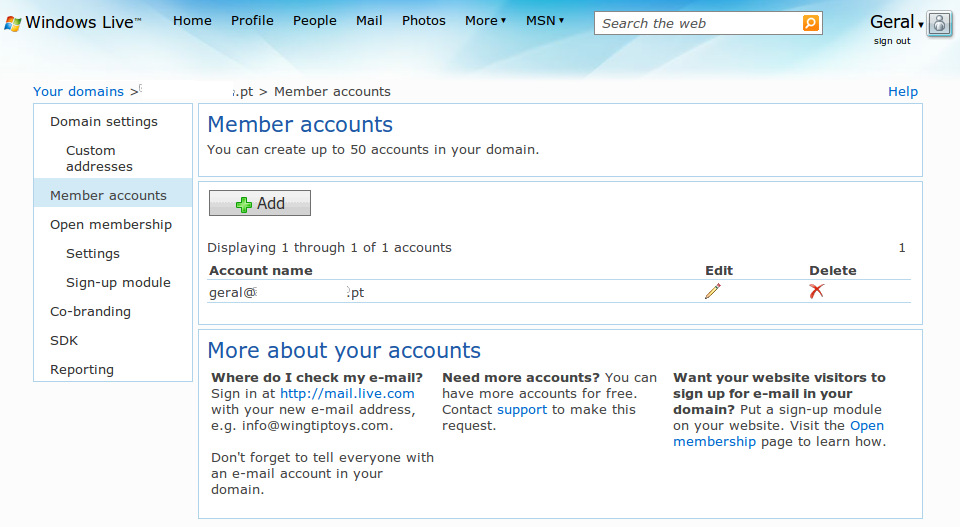Click the orange web search icon

(811, 23)
